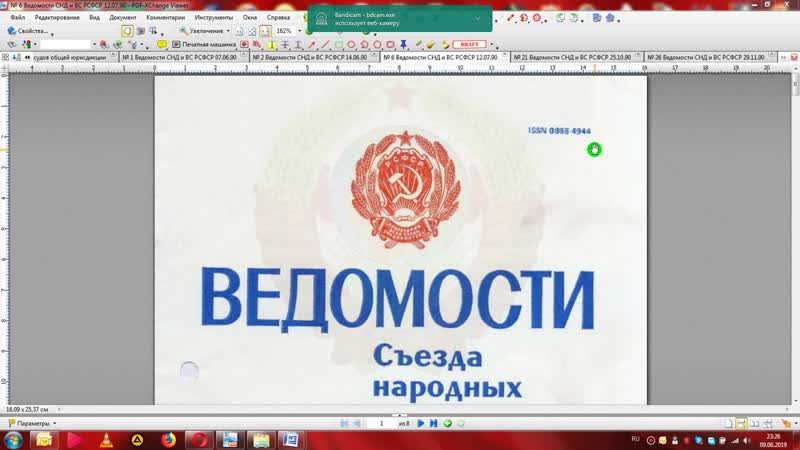This screenshot has width=800, height=450.
Task: Go to the previous page button
Action: click(357, 423)
